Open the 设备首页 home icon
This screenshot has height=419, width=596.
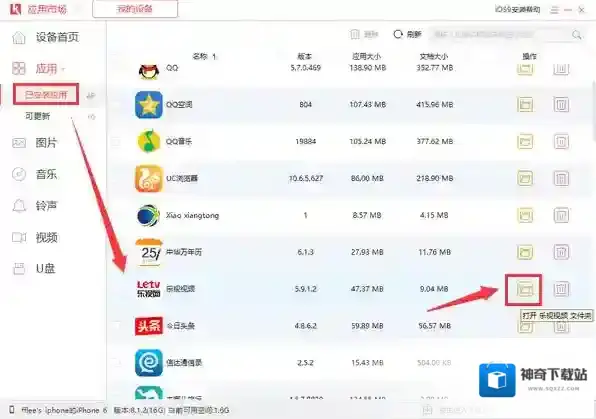[x=19, y=38]
